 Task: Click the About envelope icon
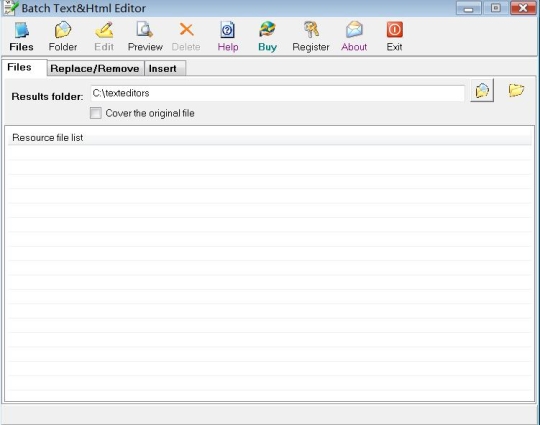354,30
